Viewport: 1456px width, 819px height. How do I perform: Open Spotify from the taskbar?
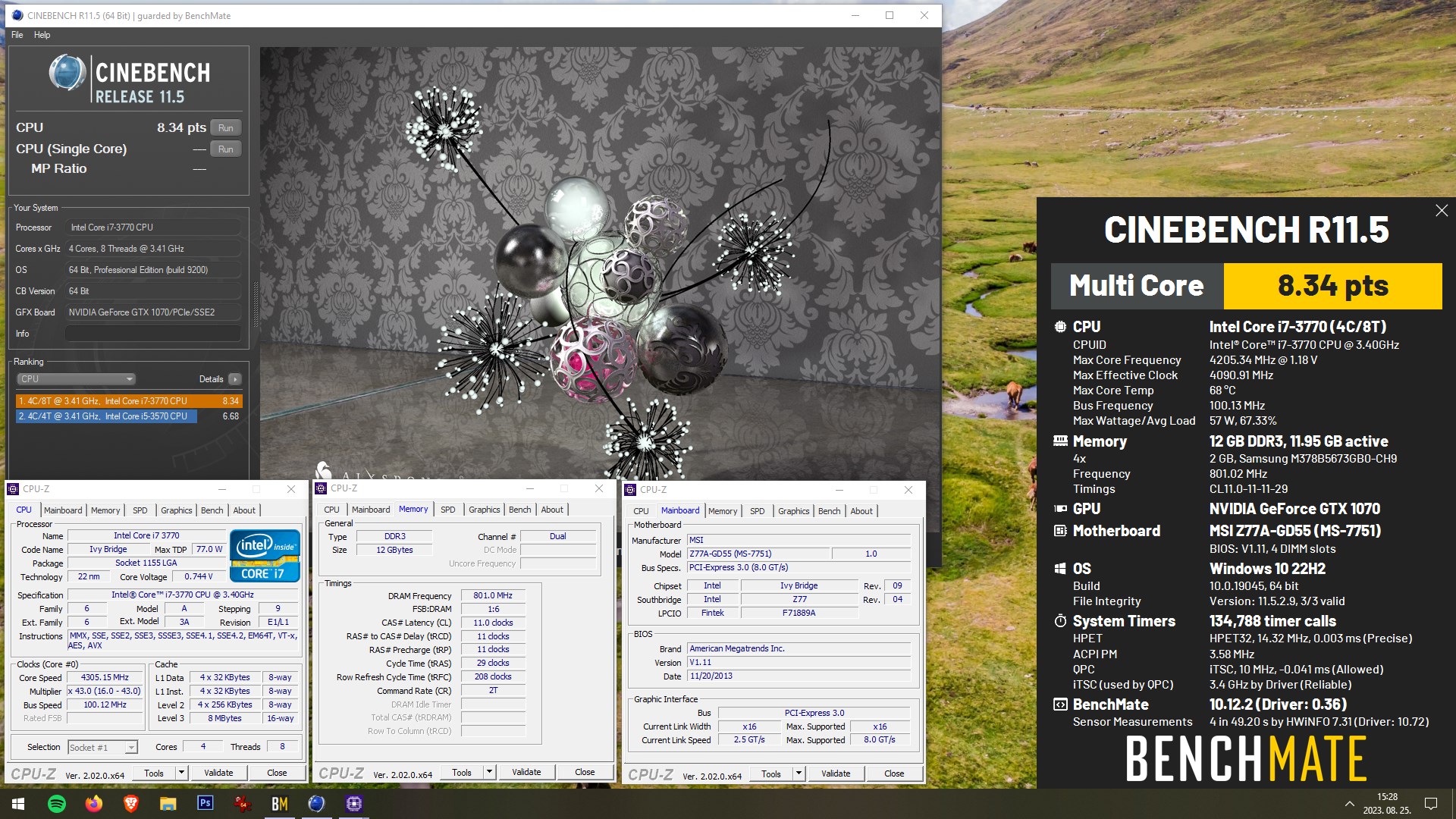tap(57, 804)
